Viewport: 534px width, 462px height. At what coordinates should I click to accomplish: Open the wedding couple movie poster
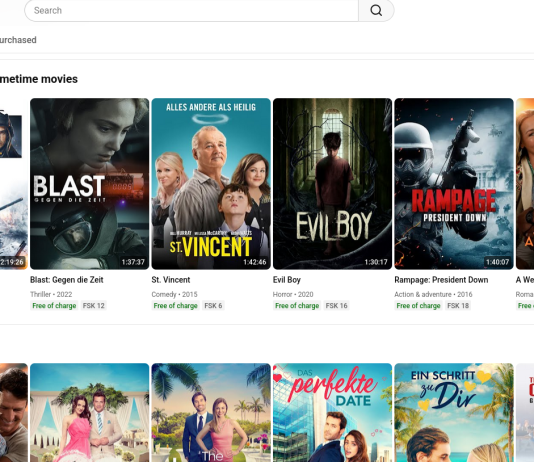point(90,413)
